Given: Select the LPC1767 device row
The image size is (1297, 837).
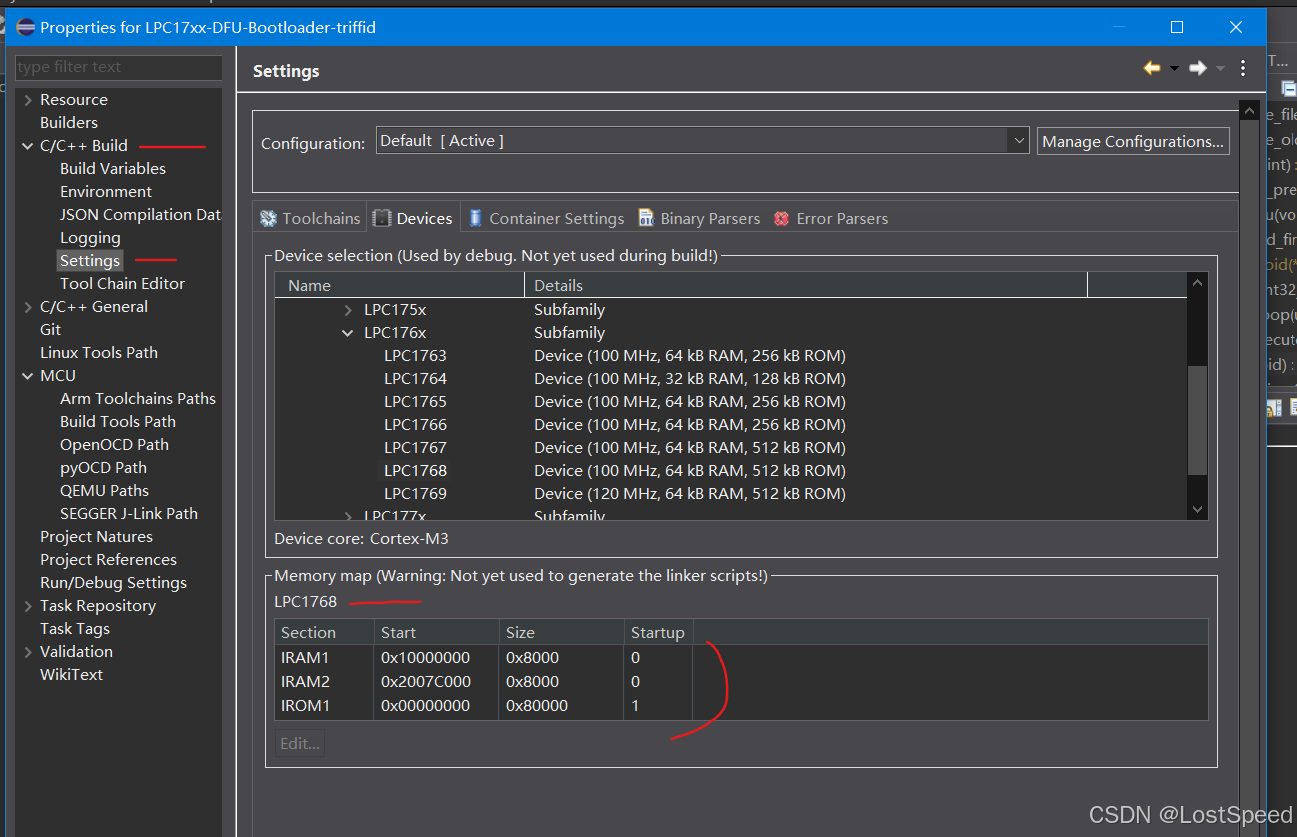Looking at the screenshot, I should (732, 448).
